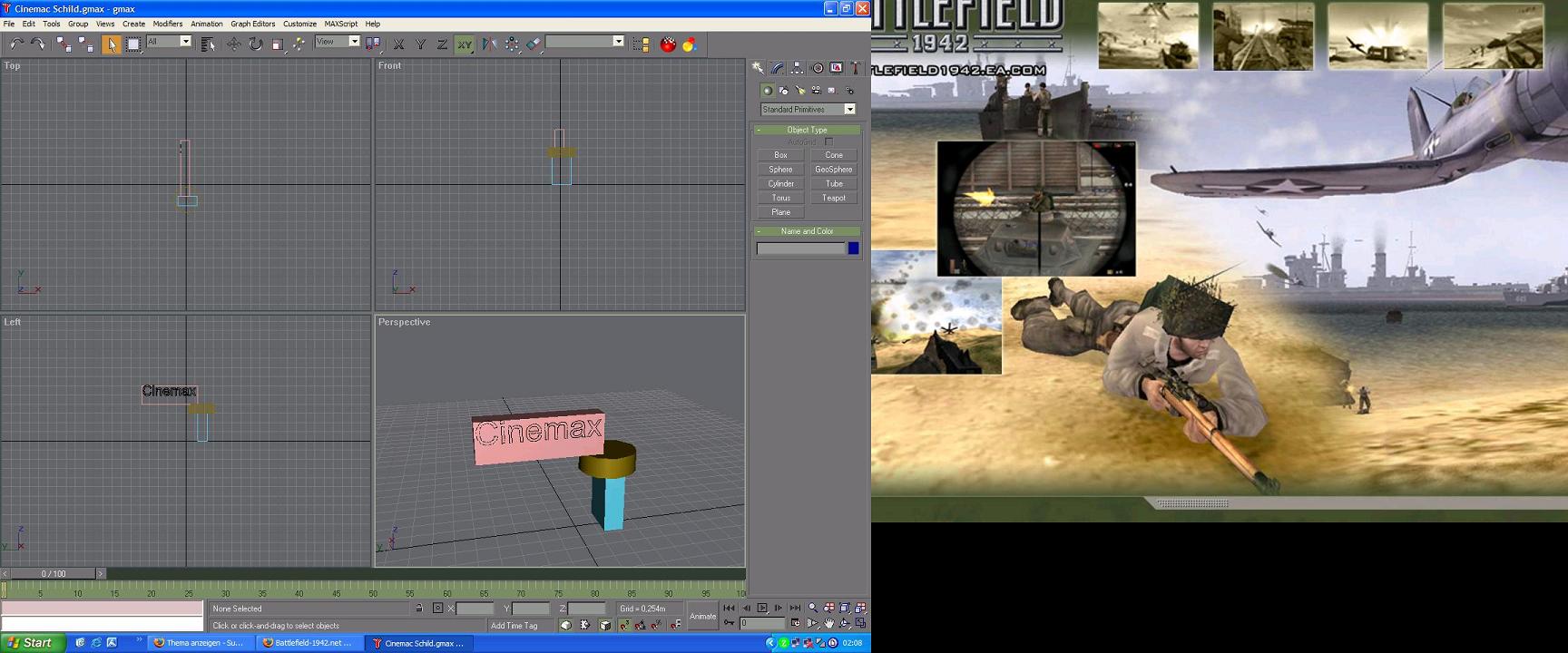Click the Use Pivot Point Center icon
Viewport: 1568px width, 653px height.
[373, 44]
